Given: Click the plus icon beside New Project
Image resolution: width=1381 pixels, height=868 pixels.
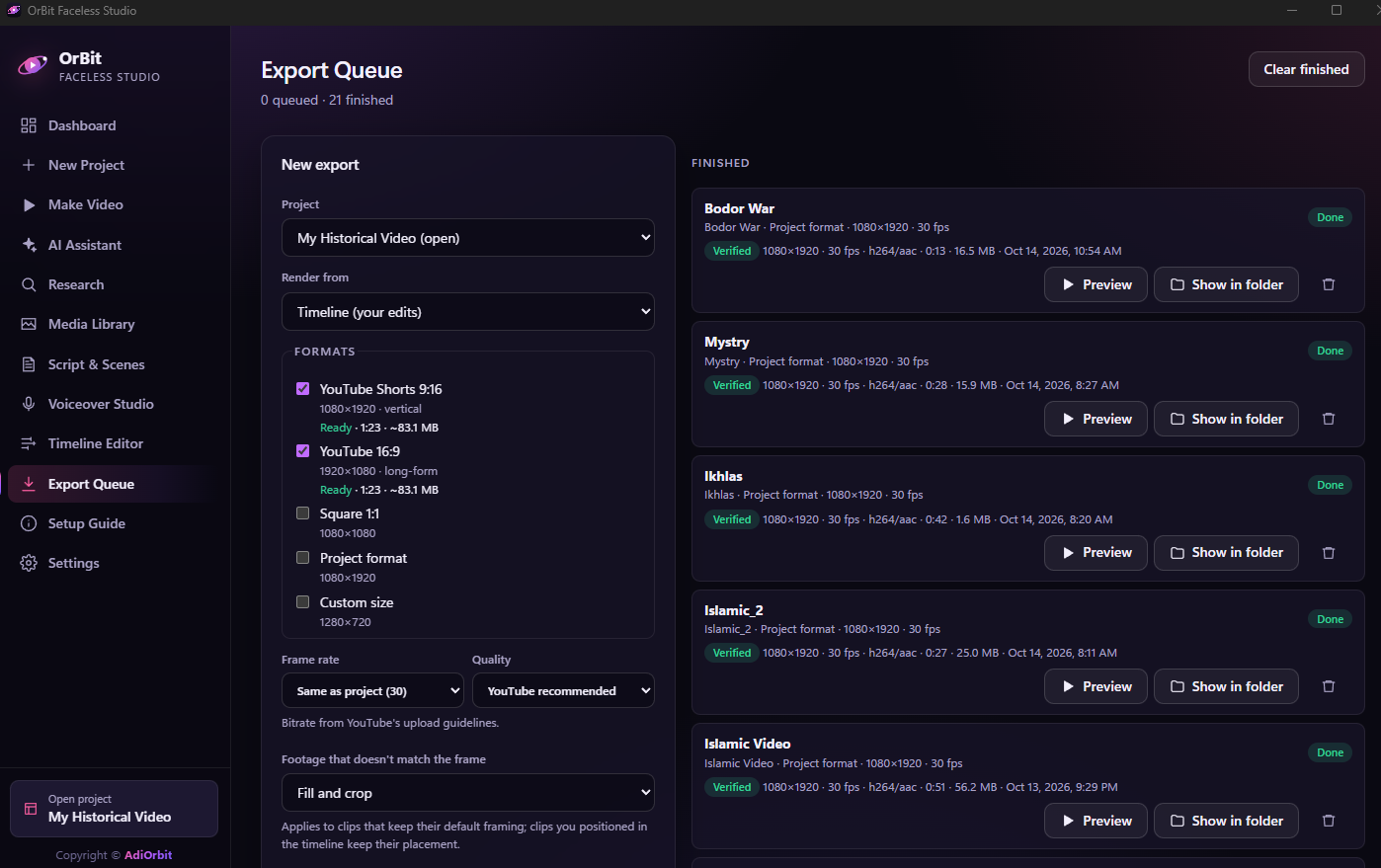Looking at the screenshot, I should 29,165.
